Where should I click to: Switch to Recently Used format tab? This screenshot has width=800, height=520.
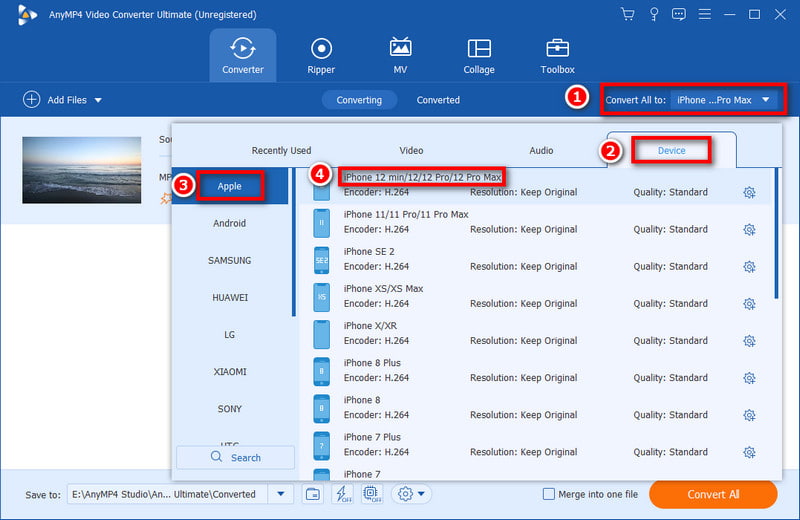281,151
